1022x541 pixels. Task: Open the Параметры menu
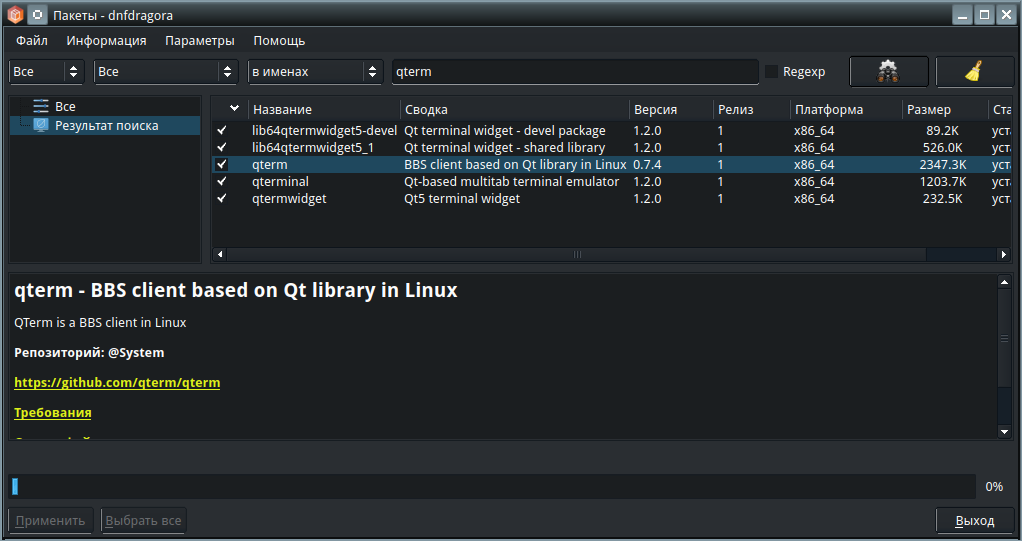(x=200, y=41)
